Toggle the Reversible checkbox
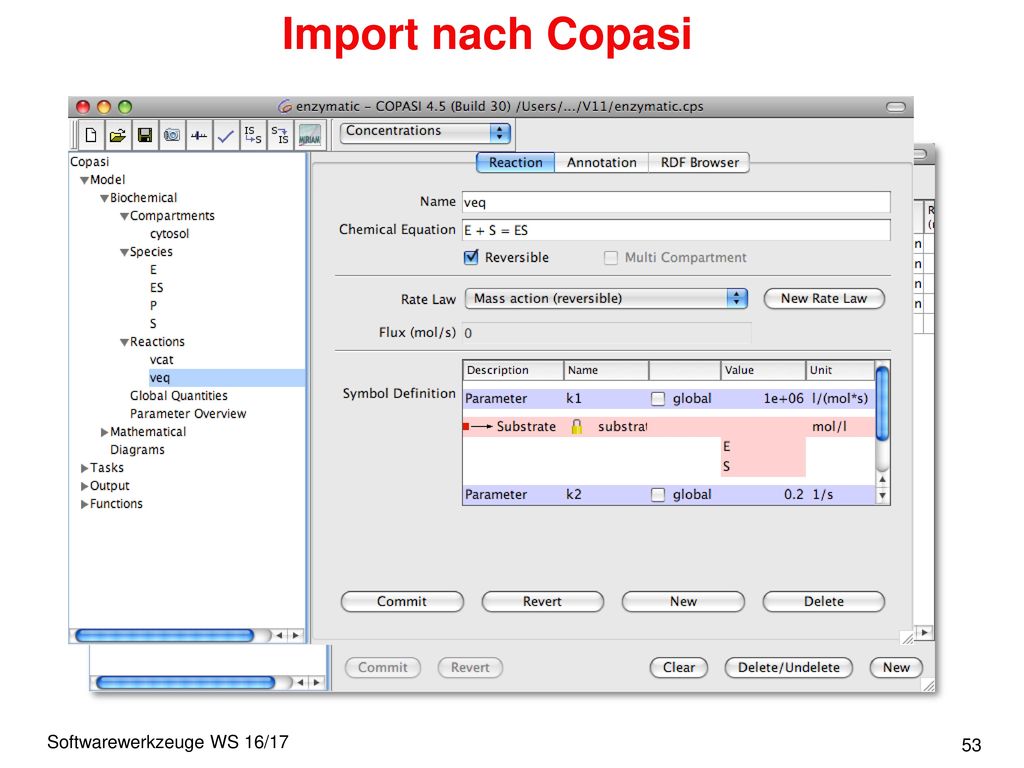The width and height of the screenshot is (1024, 768). [471, 257]
